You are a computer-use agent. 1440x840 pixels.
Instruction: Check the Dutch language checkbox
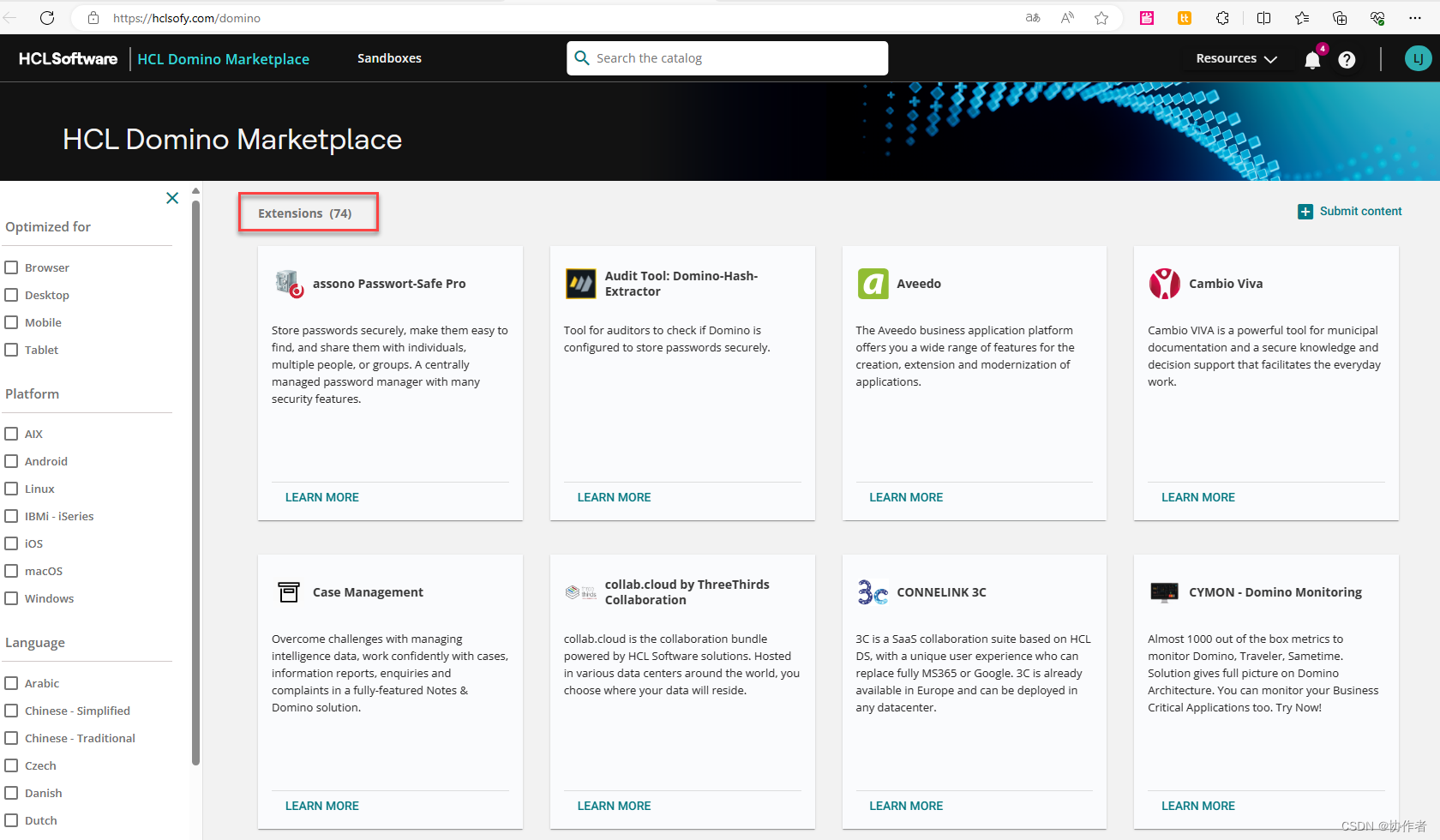tap(11, 820)
